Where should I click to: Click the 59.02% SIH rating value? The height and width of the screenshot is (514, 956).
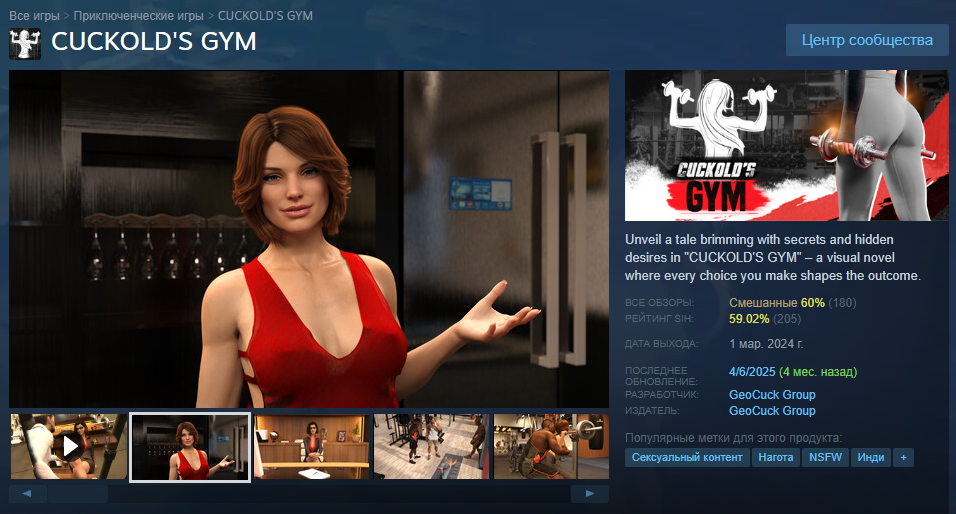click(x=749, y=319)
